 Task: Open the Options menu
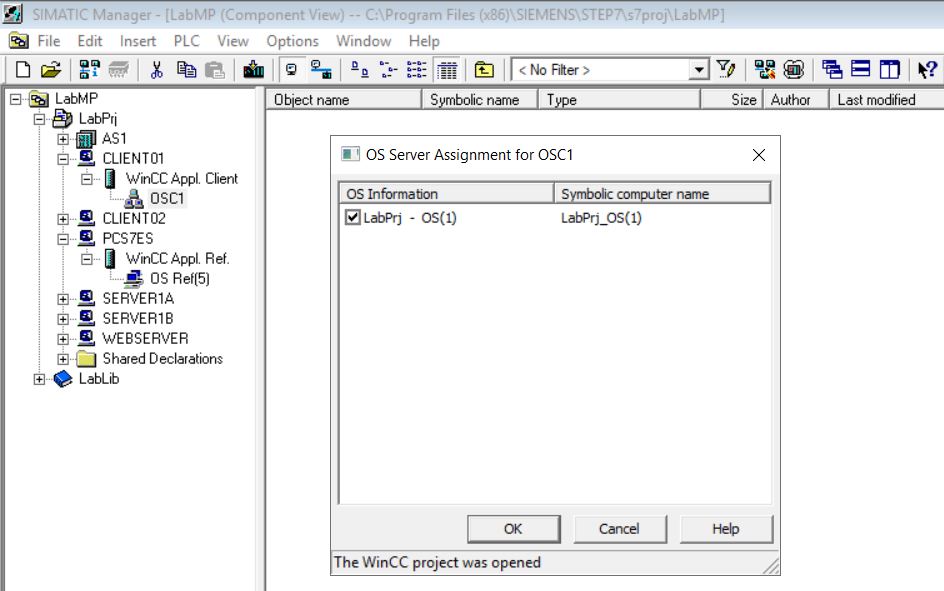pyautogui.click(x=293, y=41)
